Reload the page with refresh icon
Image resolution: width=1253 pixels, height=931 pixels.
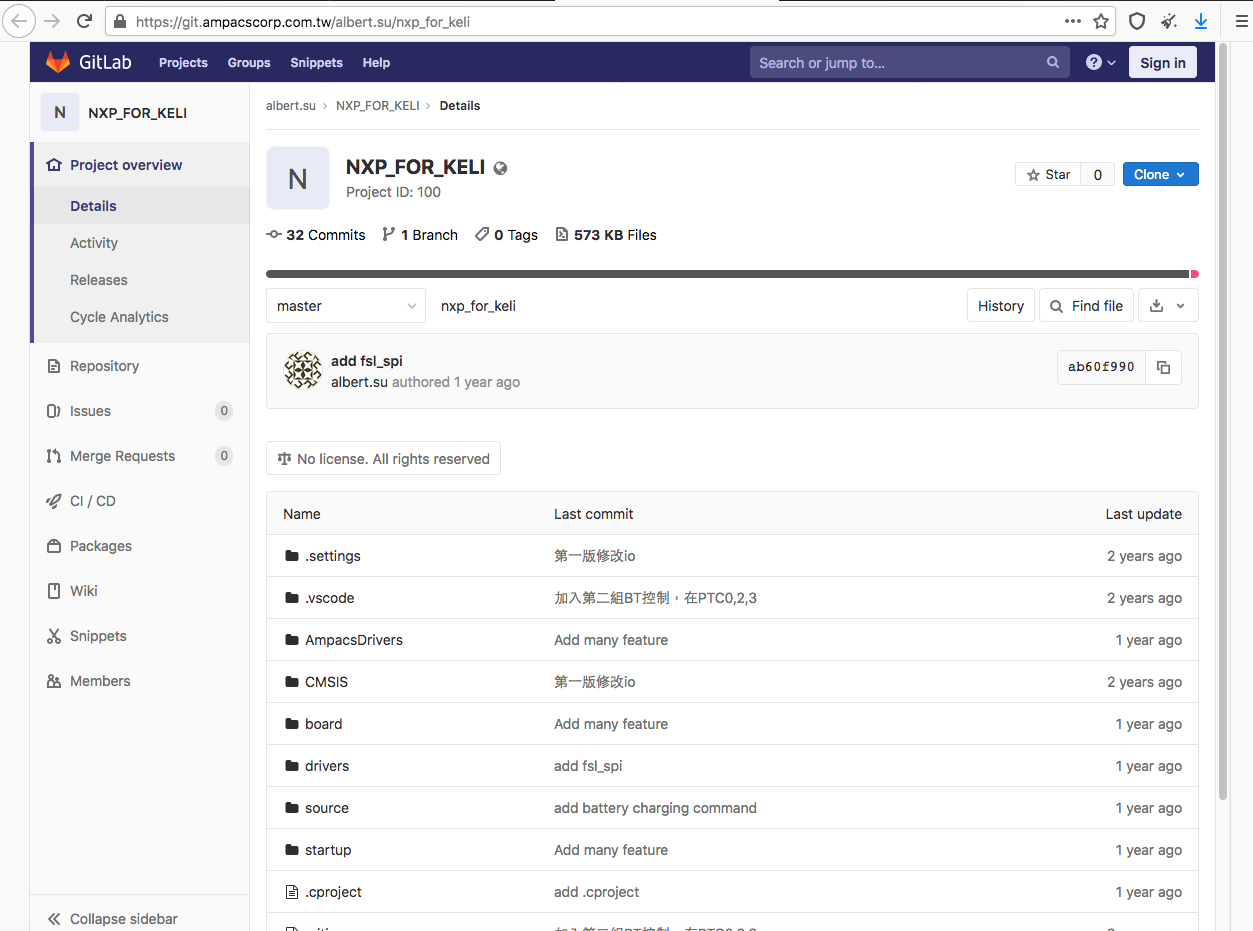(x=85, y=21)
